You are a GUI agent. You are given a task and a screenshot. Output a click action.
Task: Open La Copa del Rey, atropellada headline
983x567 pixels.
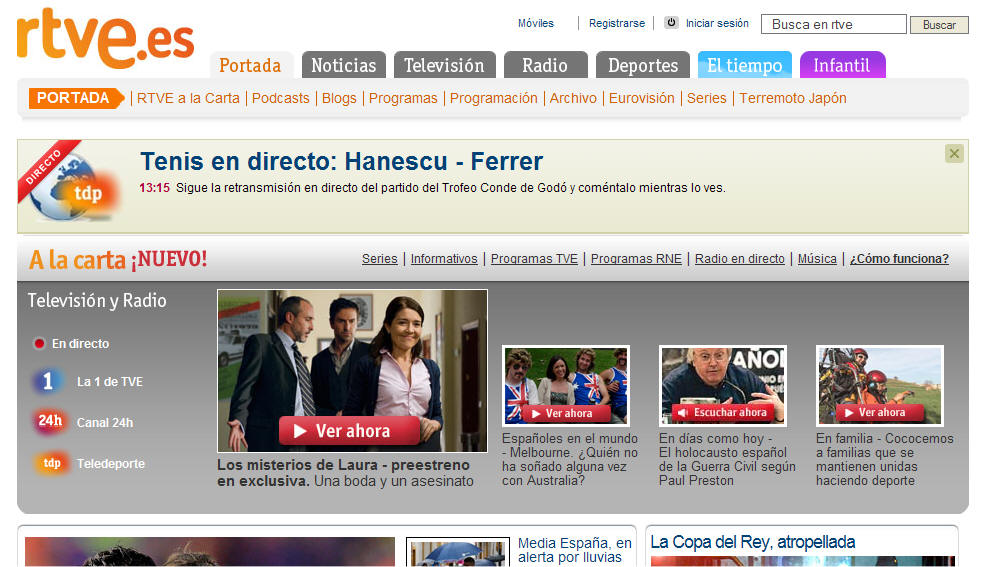coord(753,542)
